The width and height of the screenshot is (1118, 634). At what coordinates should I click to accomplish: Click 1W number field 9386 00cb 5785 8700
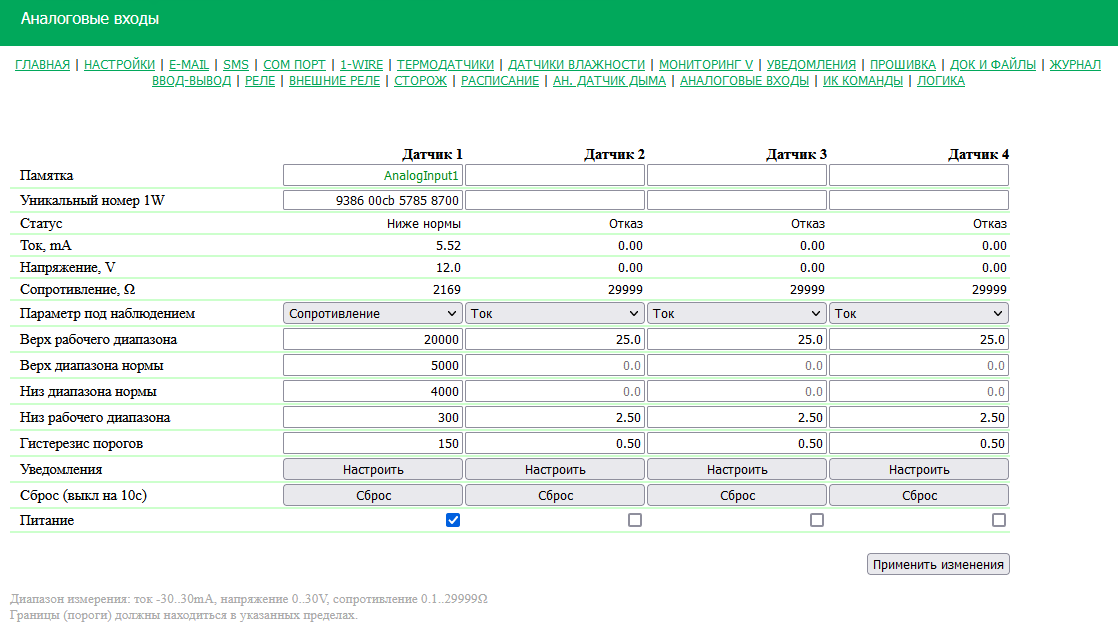coord(373,200)
